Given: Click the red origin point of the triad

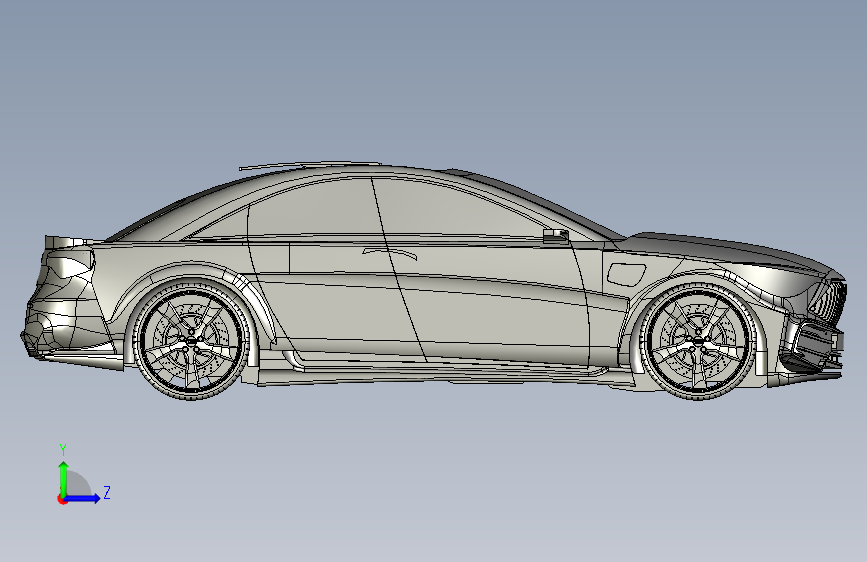Looking at the screenshot, I should click(x=62, y=499).
